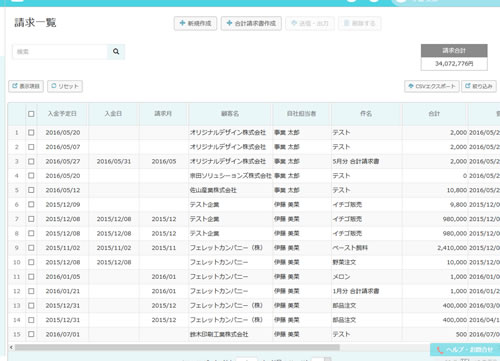Click subject 5月分 合計請求書
Viewport: 500px width, 361px height.
(x=356, y=161)
